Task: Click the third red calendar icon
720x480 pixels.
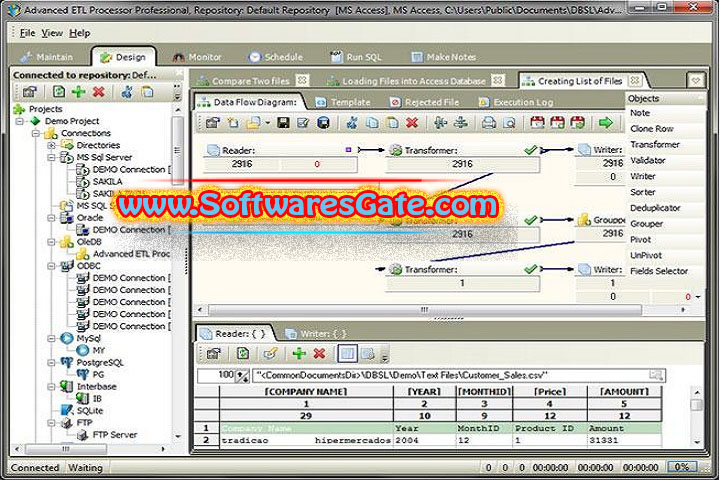Action: click(x=577, y=123)
